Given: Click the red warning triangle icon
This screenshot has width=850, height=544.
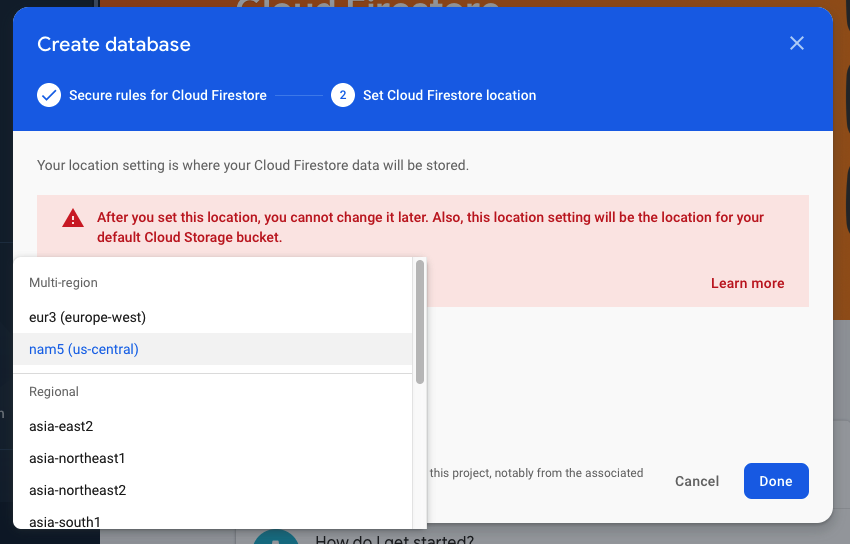Looking at the screenshot, I should coord(72,218).
